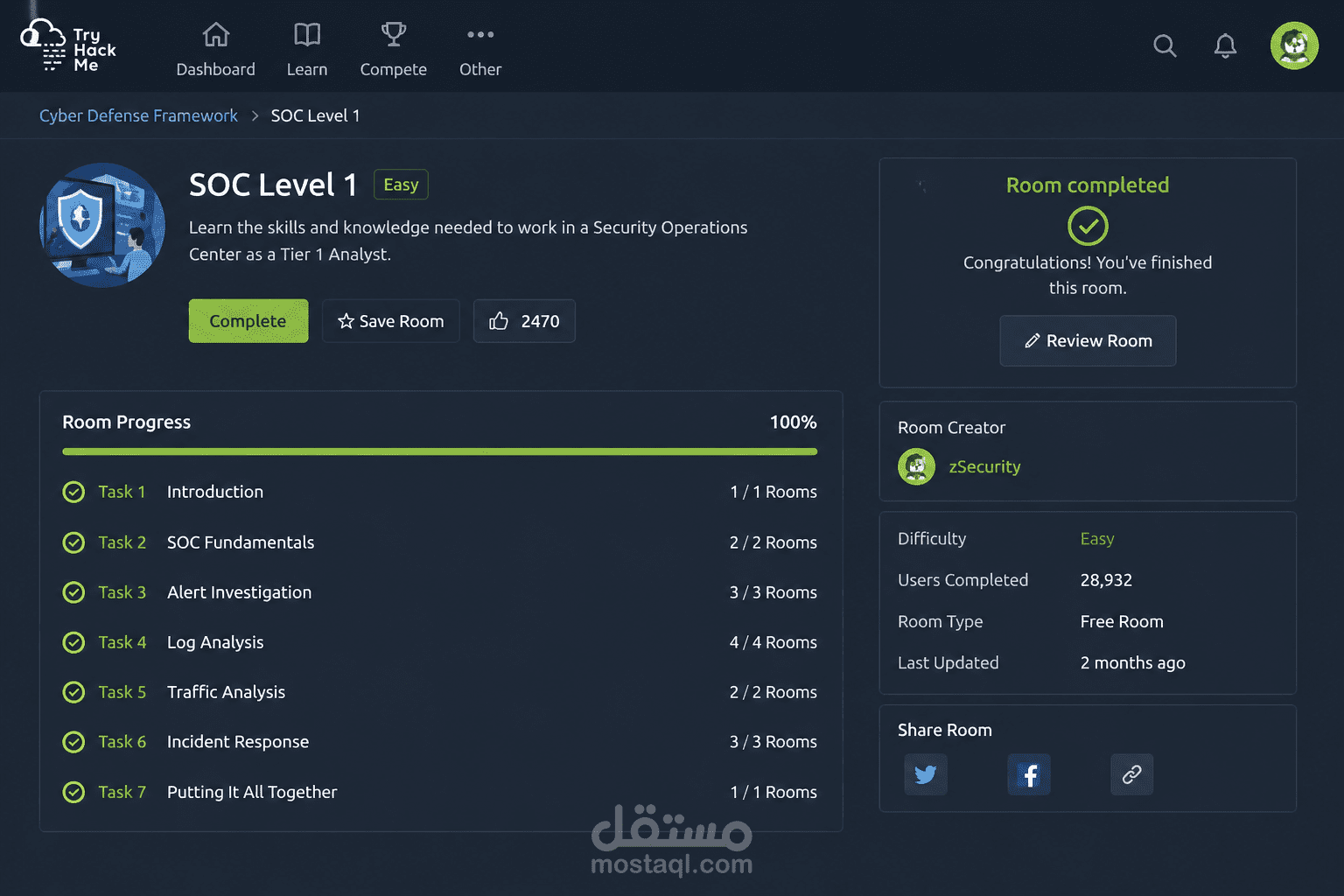The width and height of the screenshot is (1344, 896).
Task: Click '2 / 2 Rooms' in Traffic Analysis row
Action: [773, 692]
